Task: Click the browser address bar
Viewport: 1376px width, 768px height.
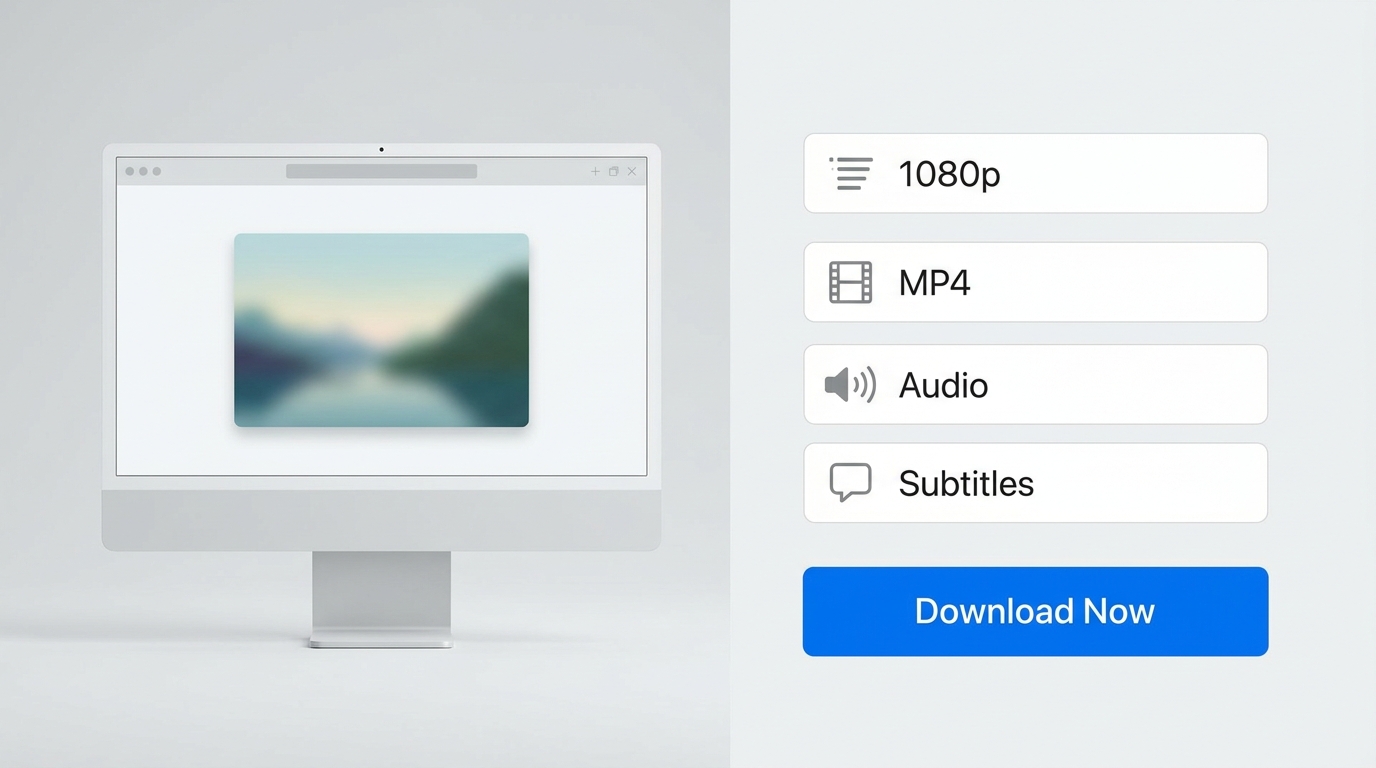Action: 381,171
